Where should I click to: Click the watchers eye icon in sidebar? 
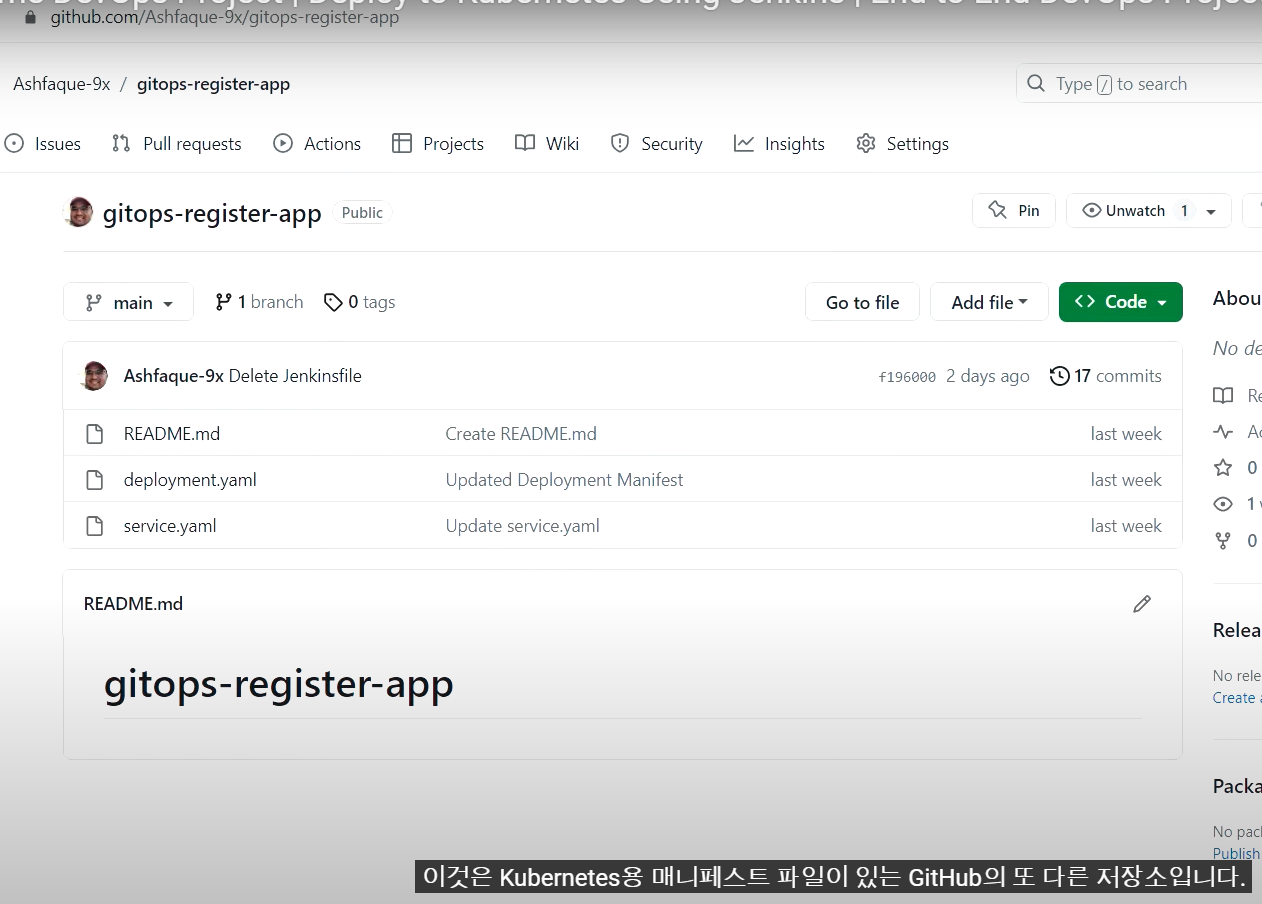(x=1223, y=504)
